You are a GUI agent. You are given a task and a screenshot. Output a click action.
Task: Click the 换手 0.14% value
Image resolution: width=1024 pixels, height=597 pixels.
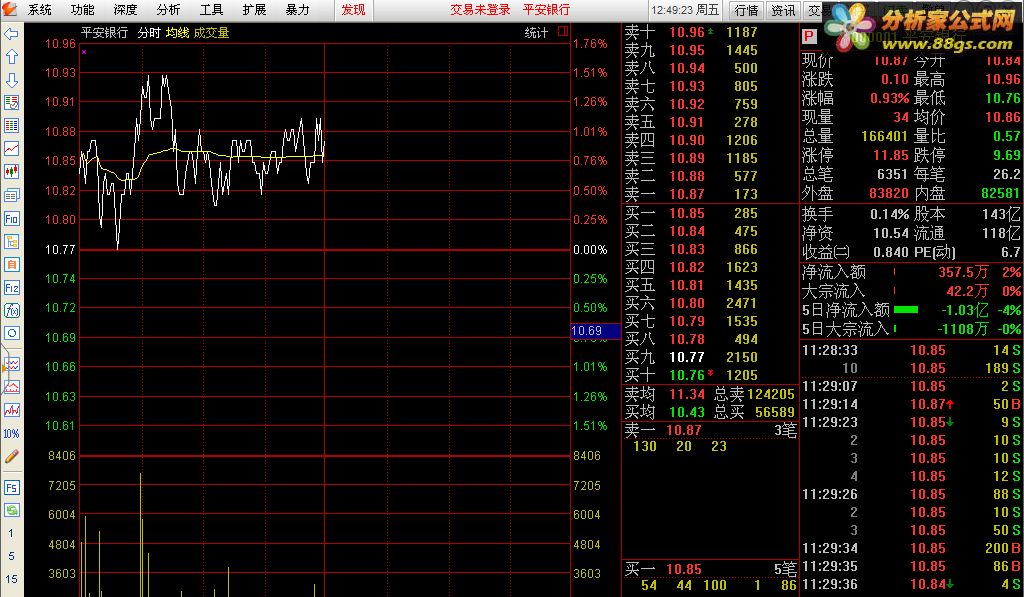pyautogui.click(x=889, y=214)
